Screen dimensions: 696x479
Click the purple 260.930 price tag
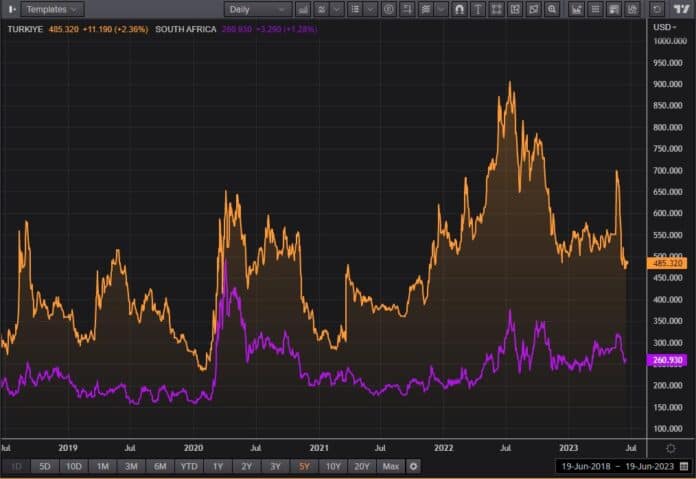(666, 359)
